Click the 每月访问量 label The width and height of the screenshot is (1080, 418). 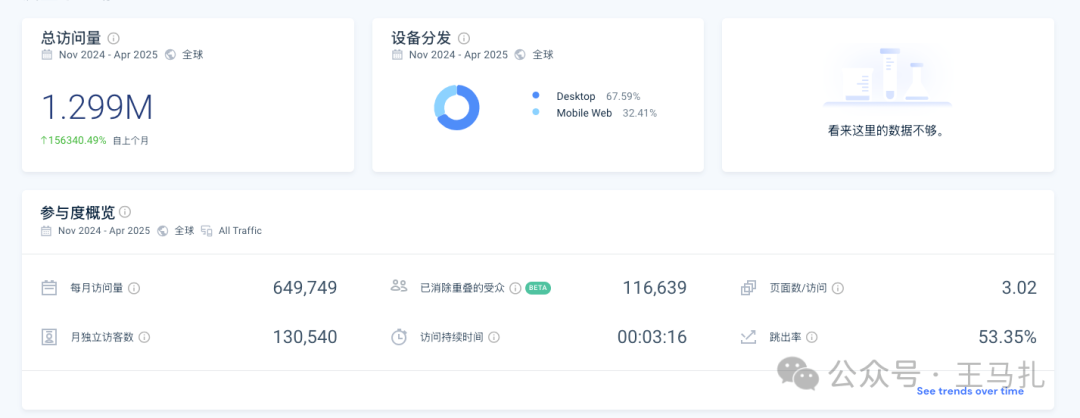click(x=97, y=288)
